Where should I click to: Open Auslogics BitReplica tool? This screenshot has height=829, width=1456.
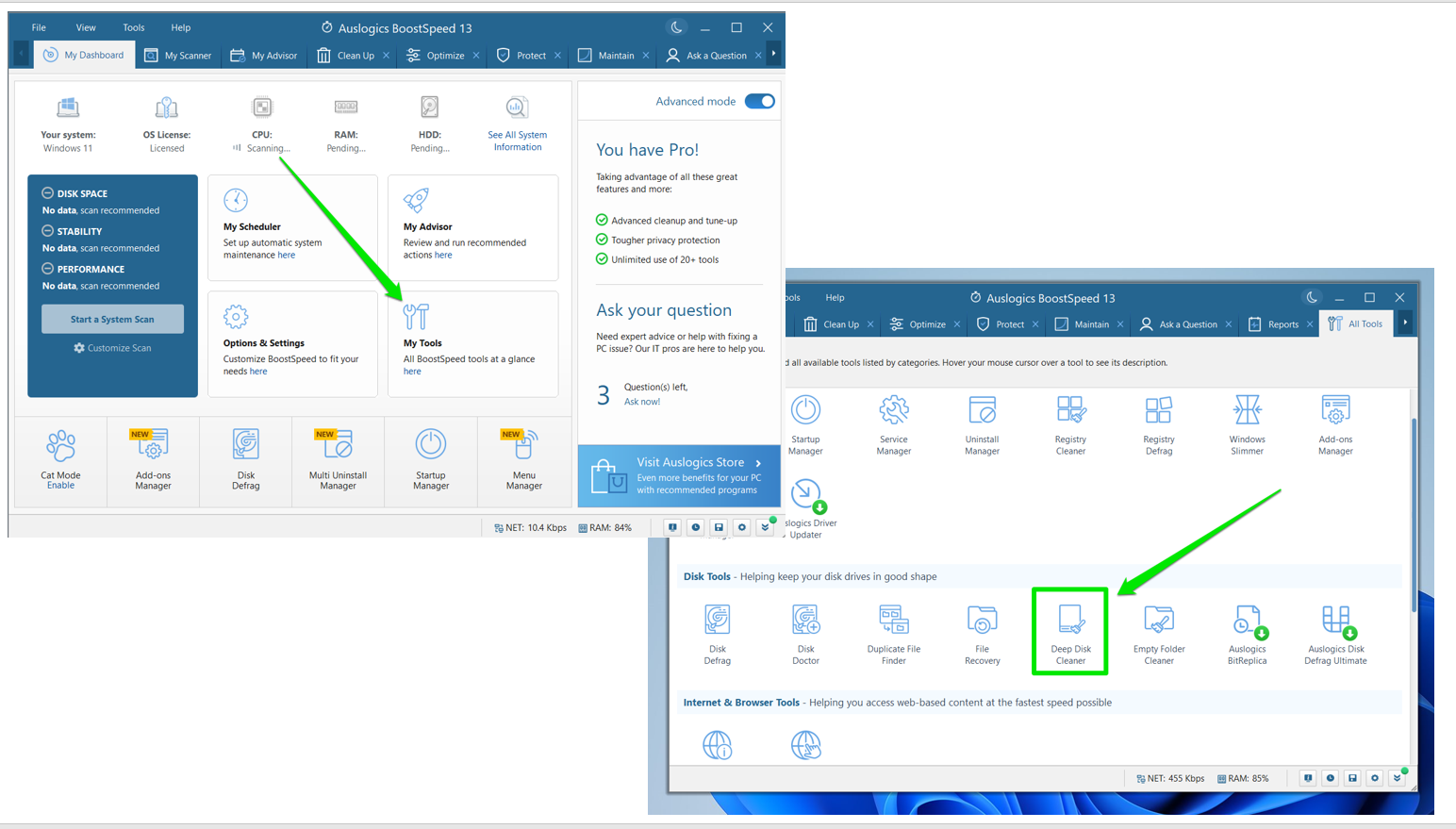pyautogui.click(x=1247, y=634)
